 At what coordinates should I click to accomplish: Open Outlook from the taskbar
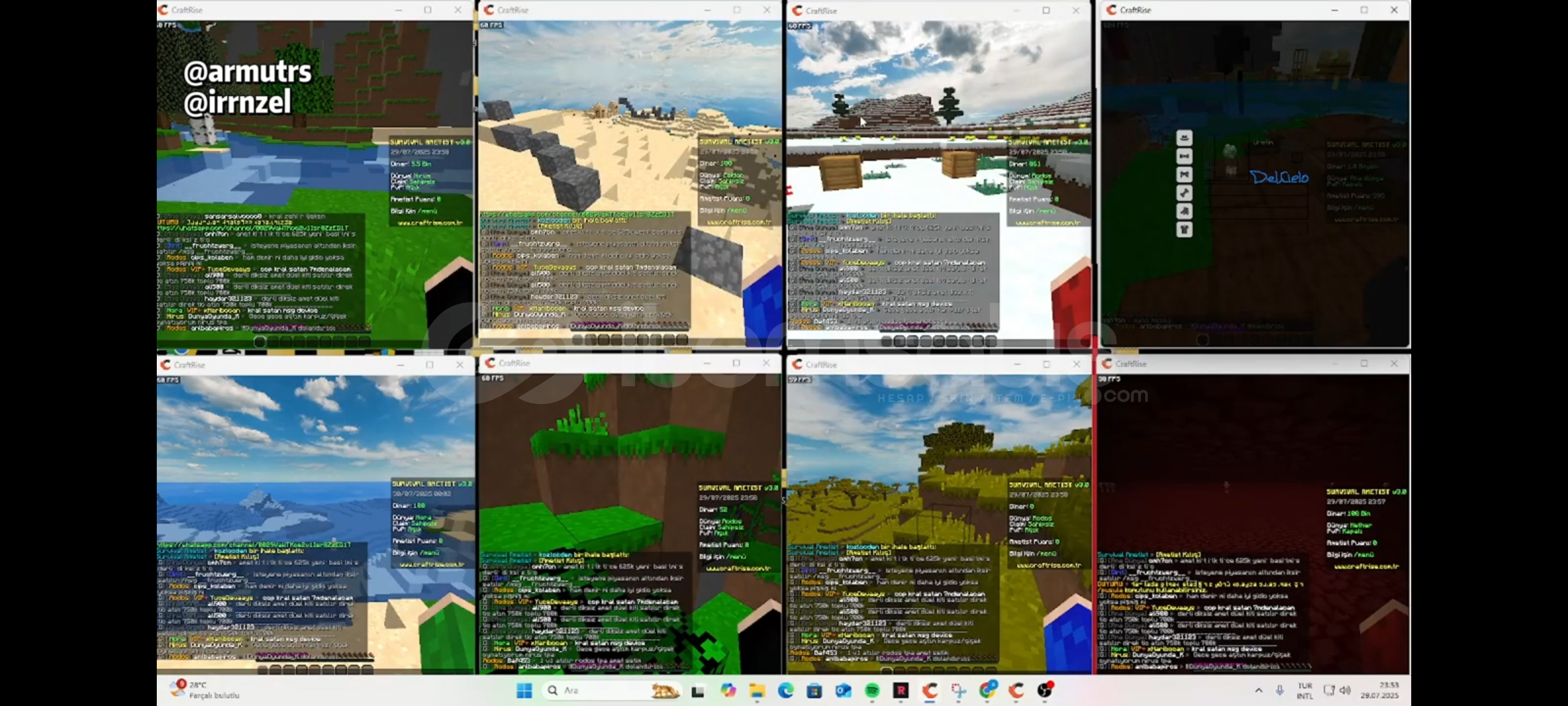843,690
